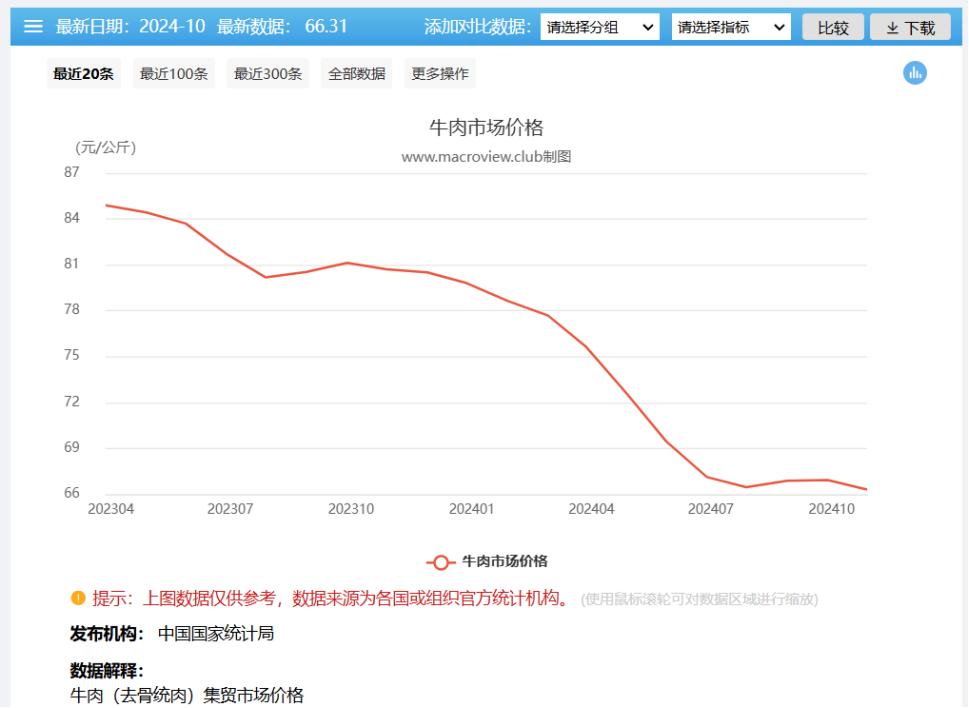
Task: Select the 最近20条 tab
Action: 83,74
